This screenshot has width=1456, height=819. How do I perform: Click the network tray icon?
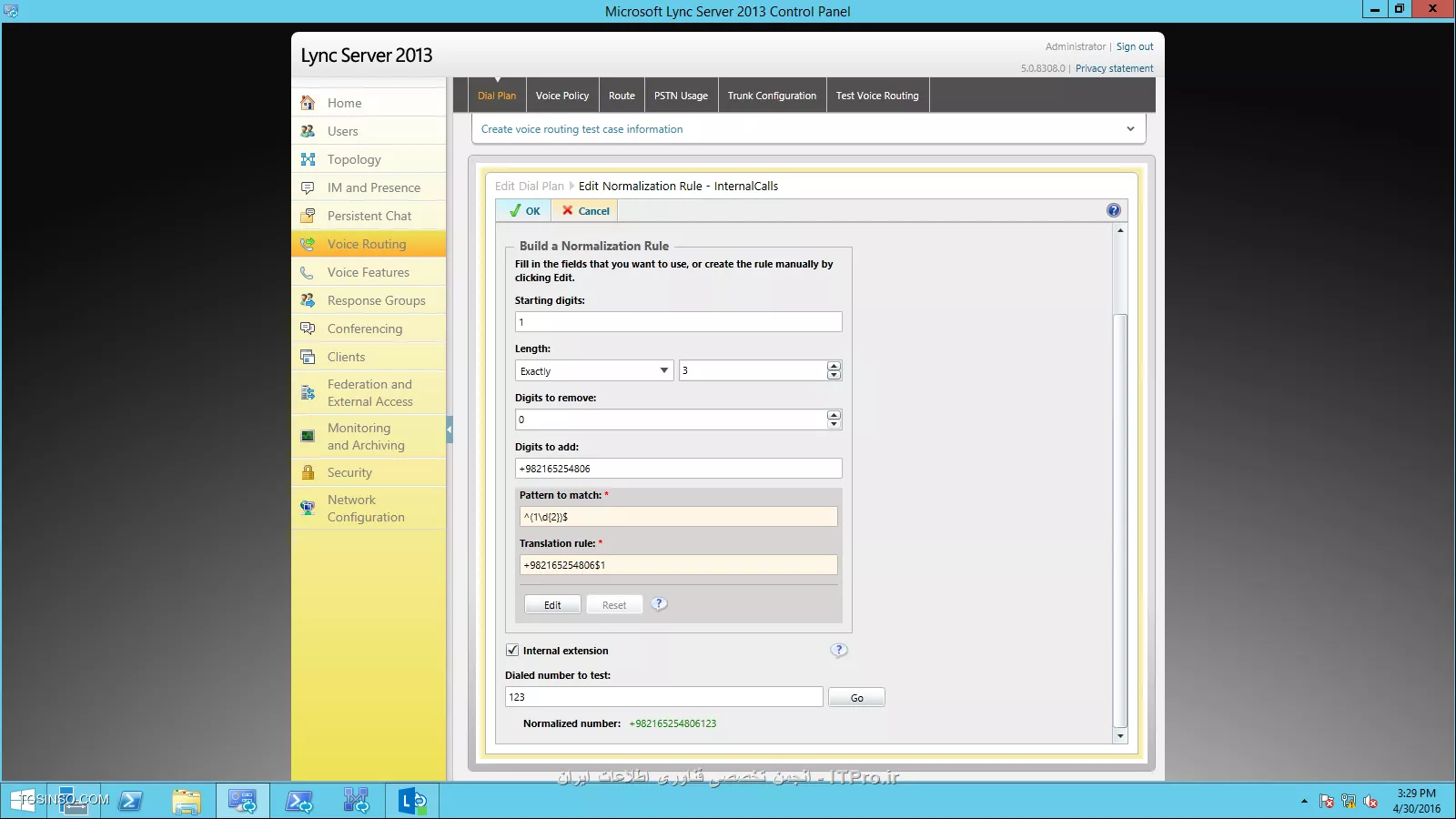[x=1349, y=802]
